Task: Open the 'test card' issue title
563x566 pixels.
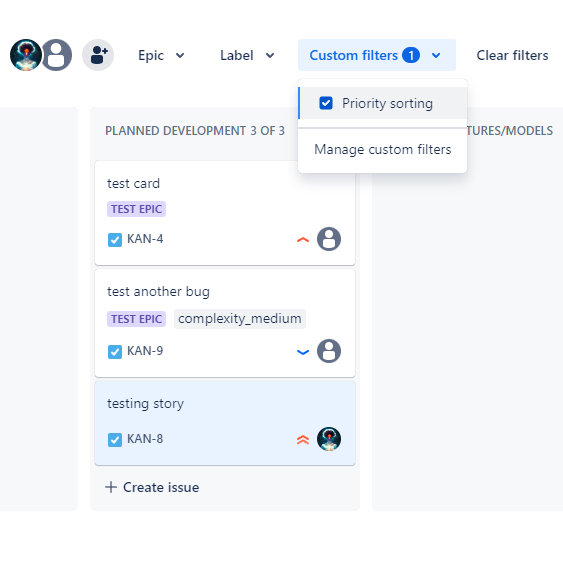Action: tap(133, 183)
